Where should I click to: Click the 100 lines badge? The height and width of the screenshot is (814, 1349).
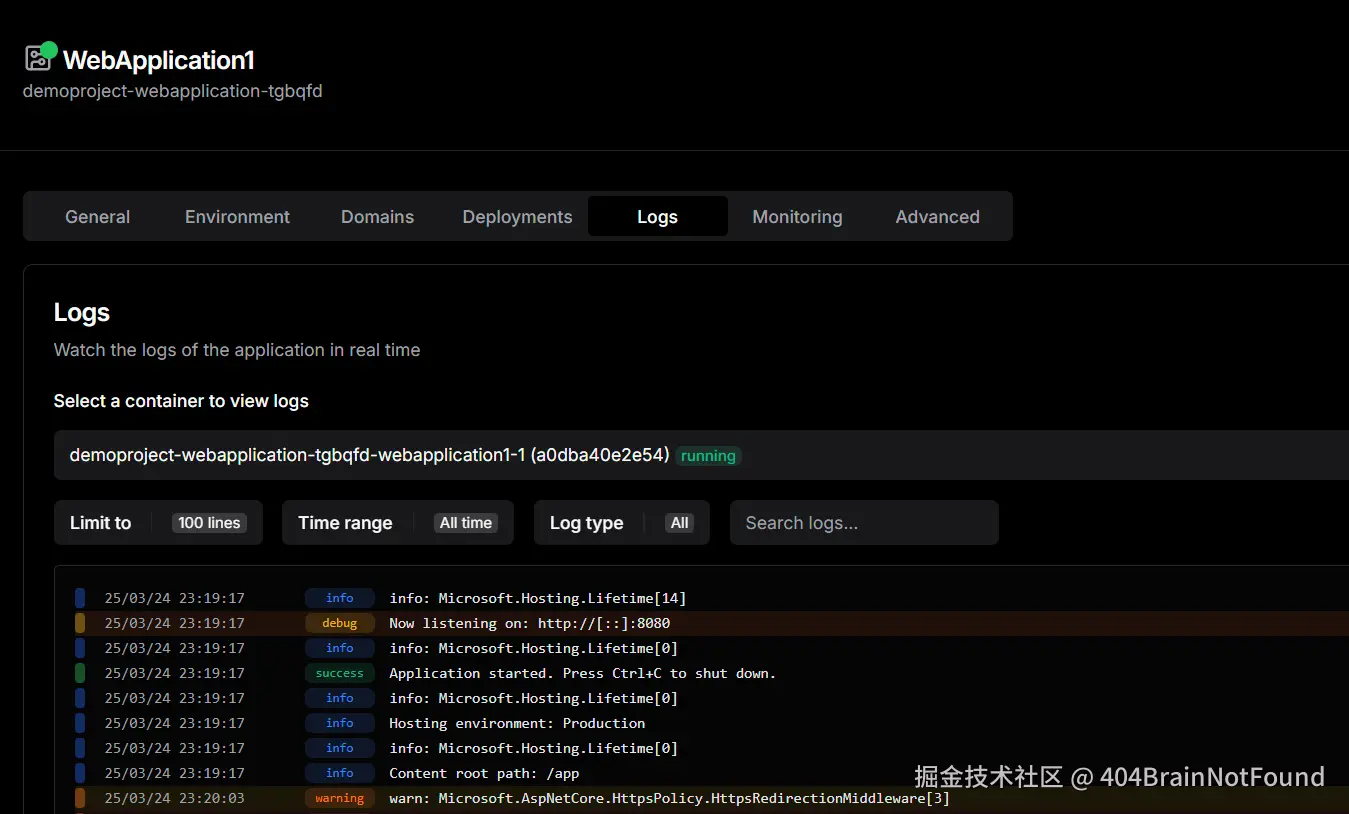tap(209, 523)
